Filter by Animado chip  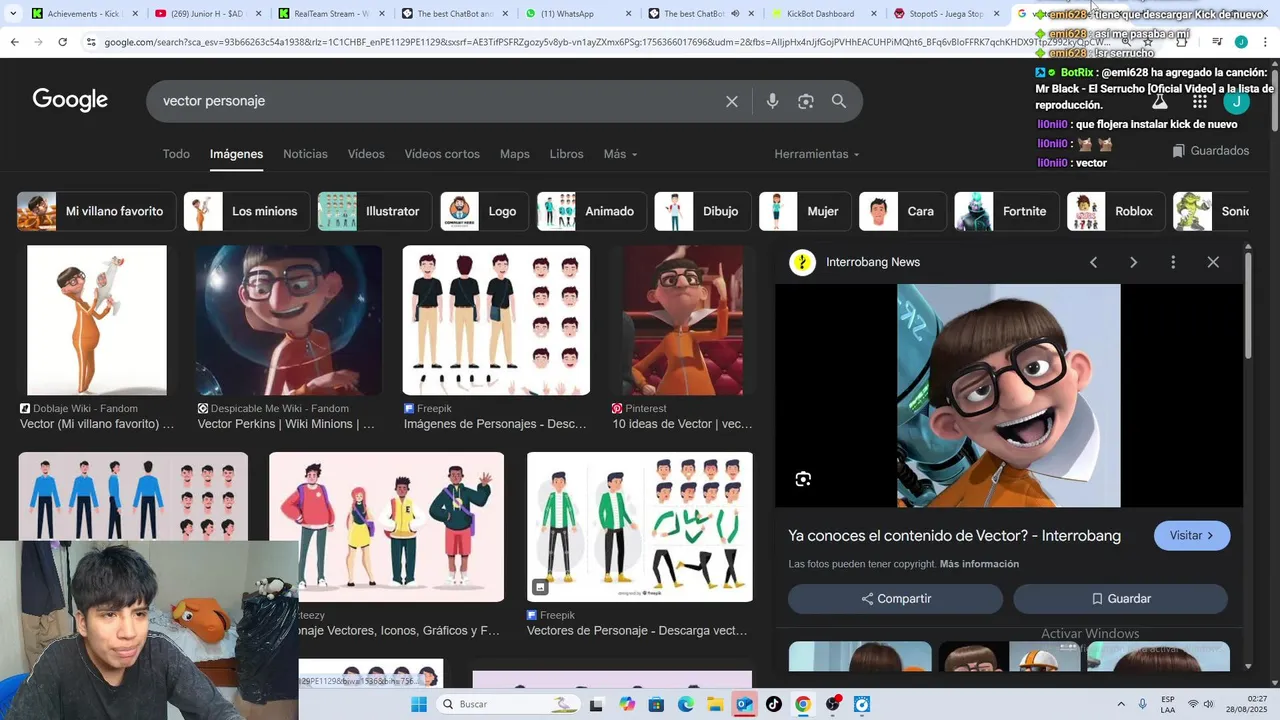[592, 211]
